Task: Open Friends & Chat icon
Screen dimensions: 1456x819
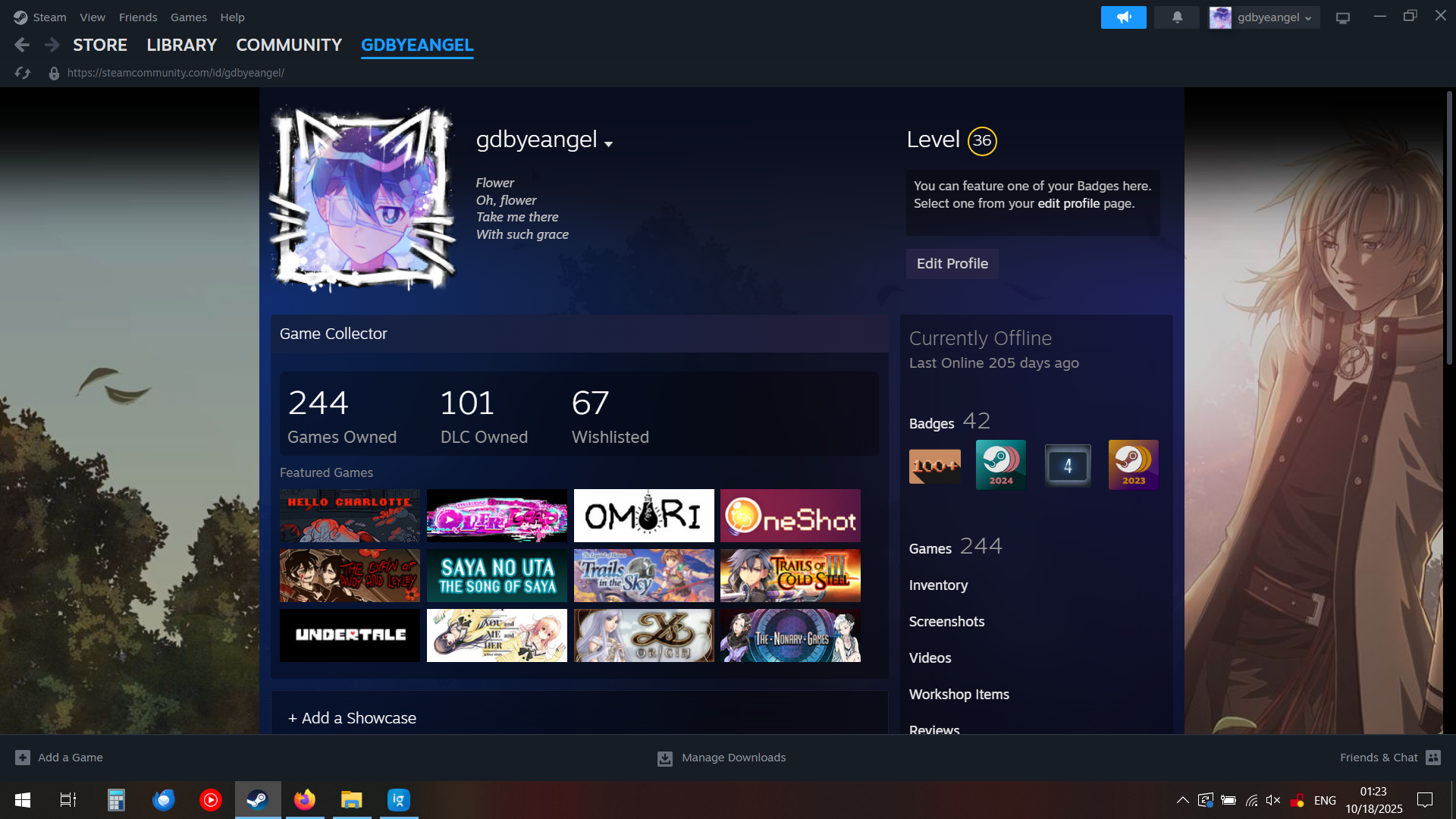Action: (1433, 758)
